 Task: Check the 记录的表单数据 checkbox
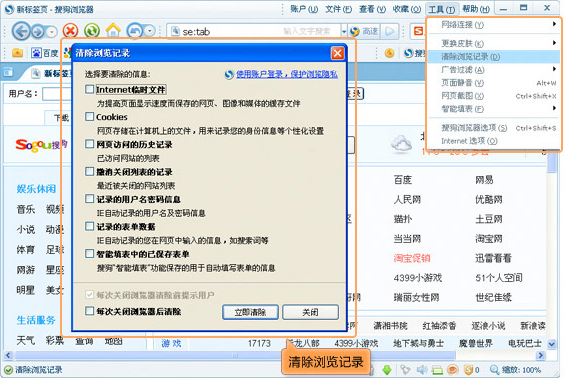click(90, 226)
